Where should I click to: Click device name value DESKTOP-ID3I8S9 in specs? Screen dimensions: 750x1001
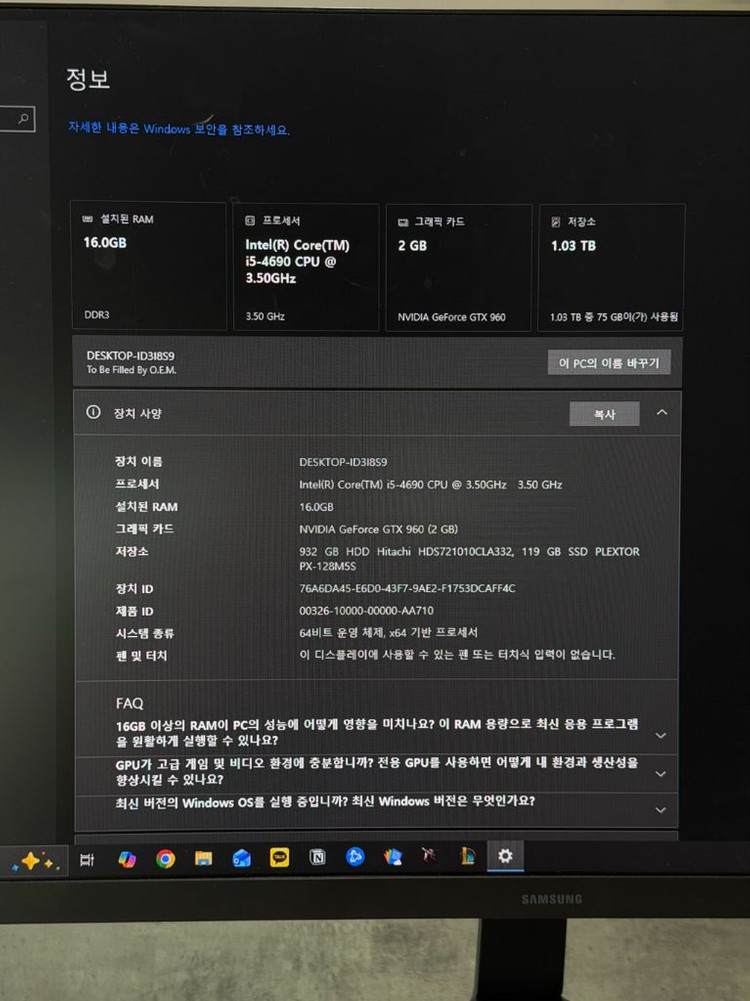click(x=343, y=462)
